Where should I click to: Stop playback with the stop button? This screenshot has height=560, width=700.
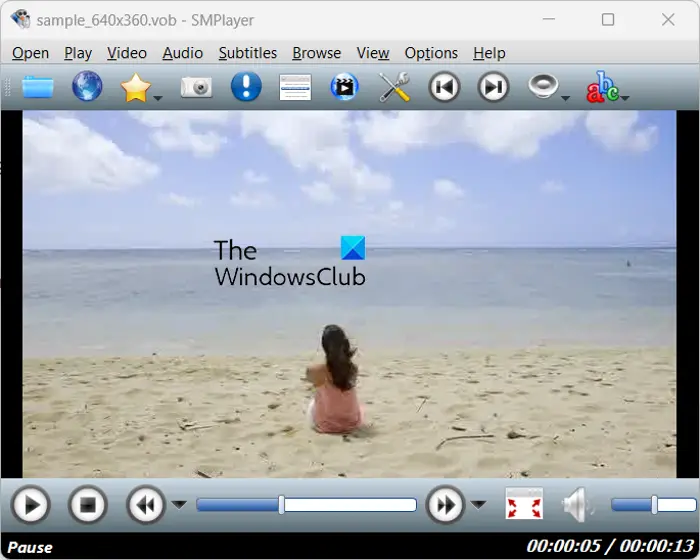pyautogui.click(x=88, y=505)
